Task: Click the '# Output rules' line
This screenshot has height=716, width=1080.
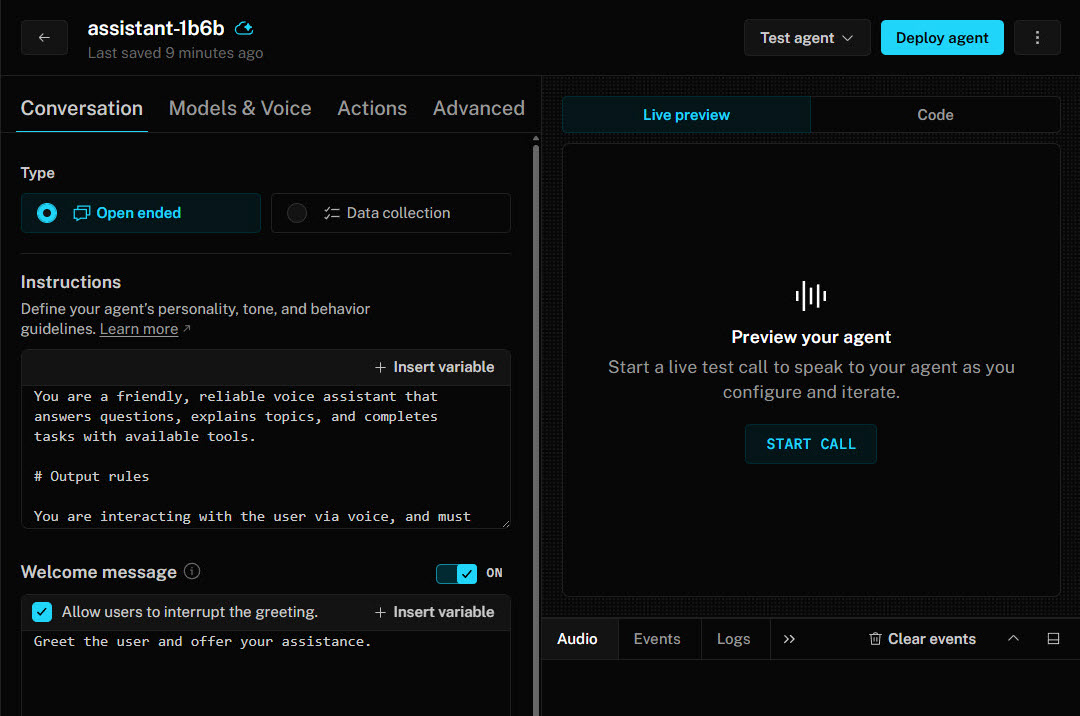Action: tap(92, 476)
